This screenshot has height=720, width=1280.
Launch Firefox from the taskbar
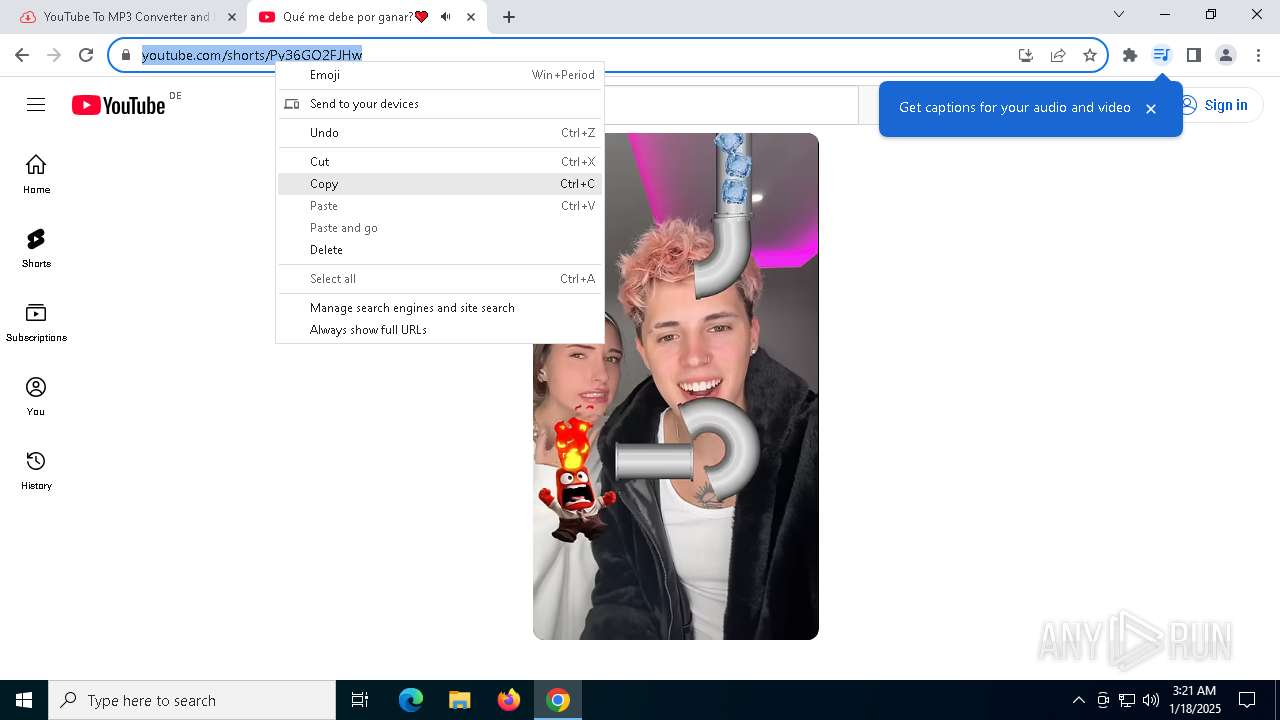click(x=509, y=700)
